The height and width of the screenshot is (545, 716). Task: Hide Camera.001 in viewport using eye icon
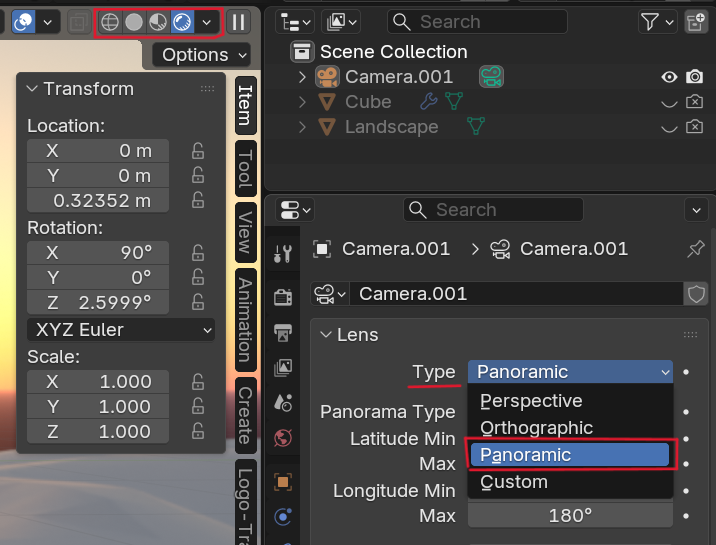point(670,77)
